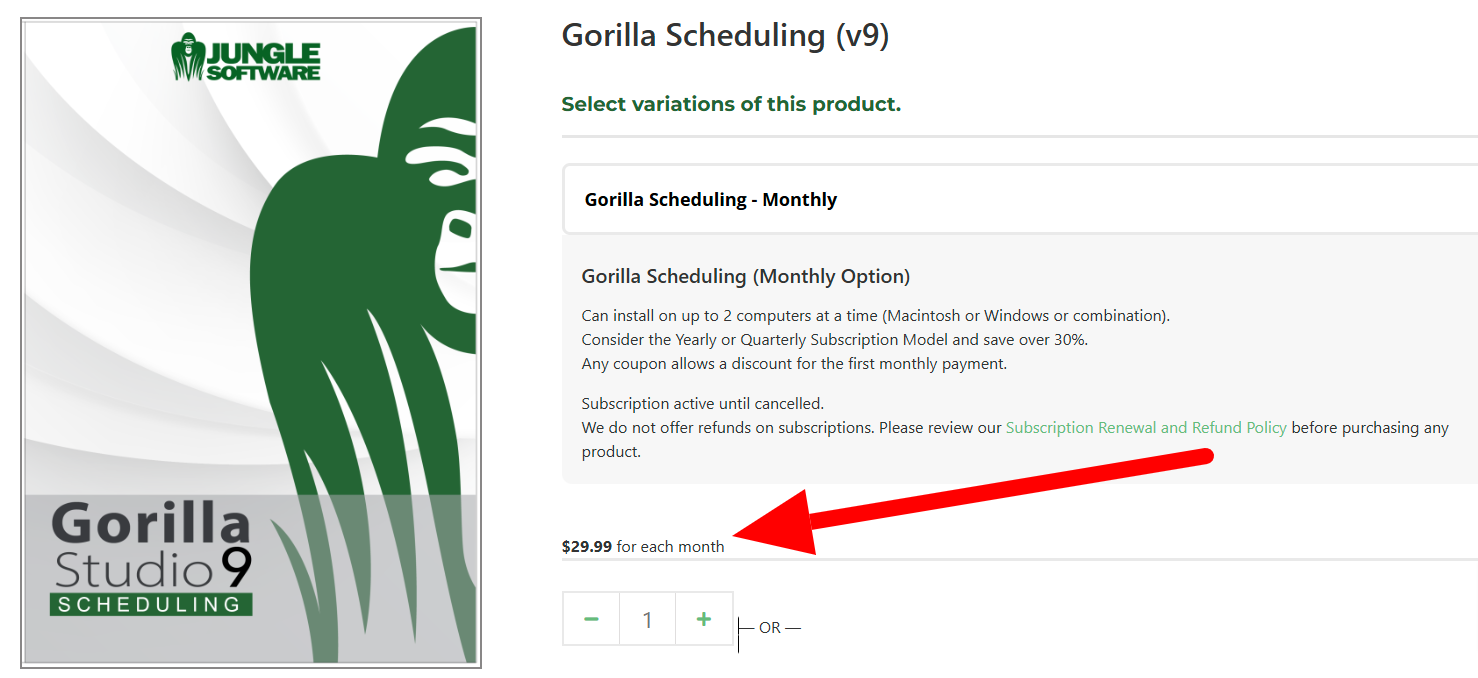Viewport: 1478px width, 678px height.
Task: Click the "Subscription active until cancelled" text
Action: pos(702,404)
